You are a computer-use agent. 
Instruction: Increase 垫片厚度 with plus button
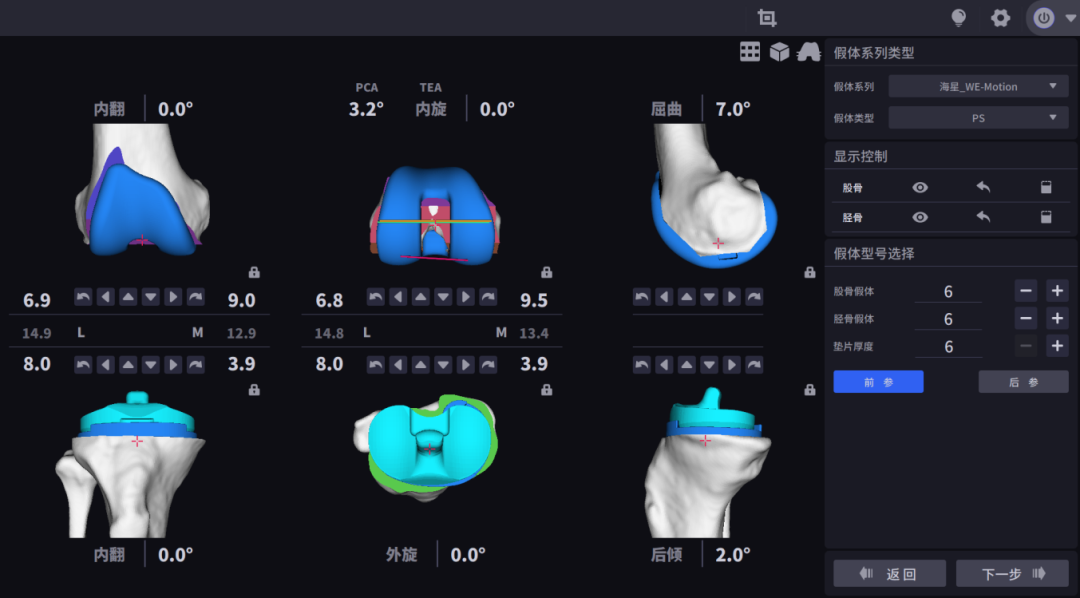click(1057, 346)
